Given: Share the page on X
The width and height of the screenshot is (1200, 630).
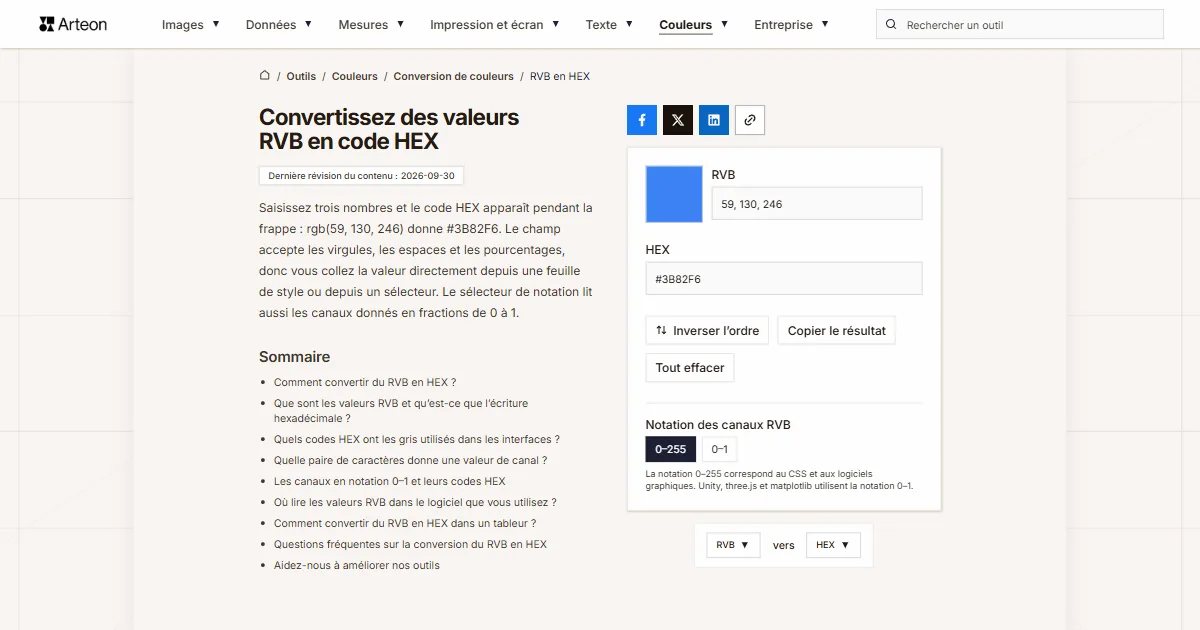Looking at the screenshot, I should pyautogui.click(x=678, y=120).
